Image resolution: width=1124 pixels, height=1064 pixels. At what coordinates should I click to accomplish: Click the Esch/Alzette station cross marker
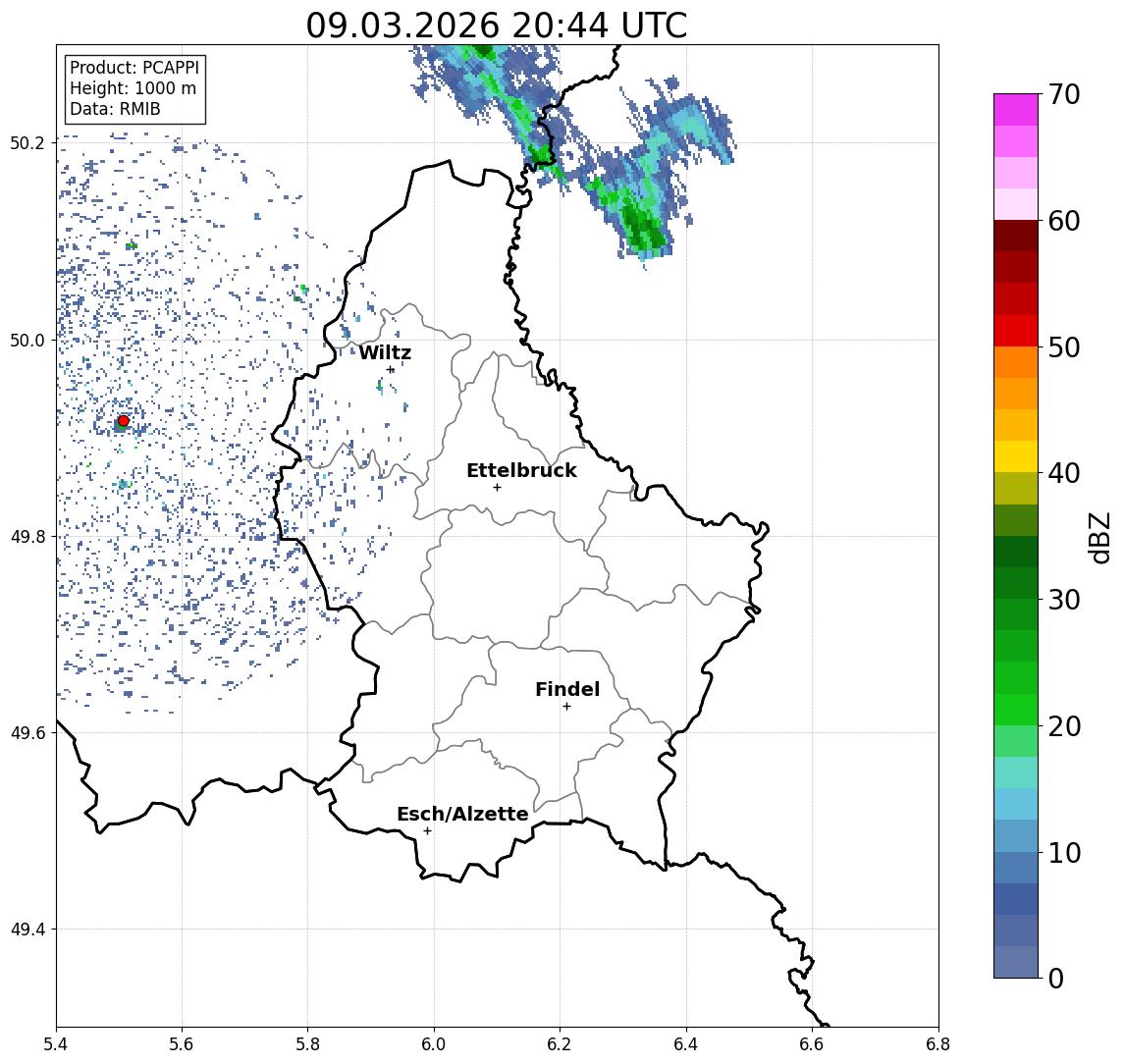[x=428, y=831]
